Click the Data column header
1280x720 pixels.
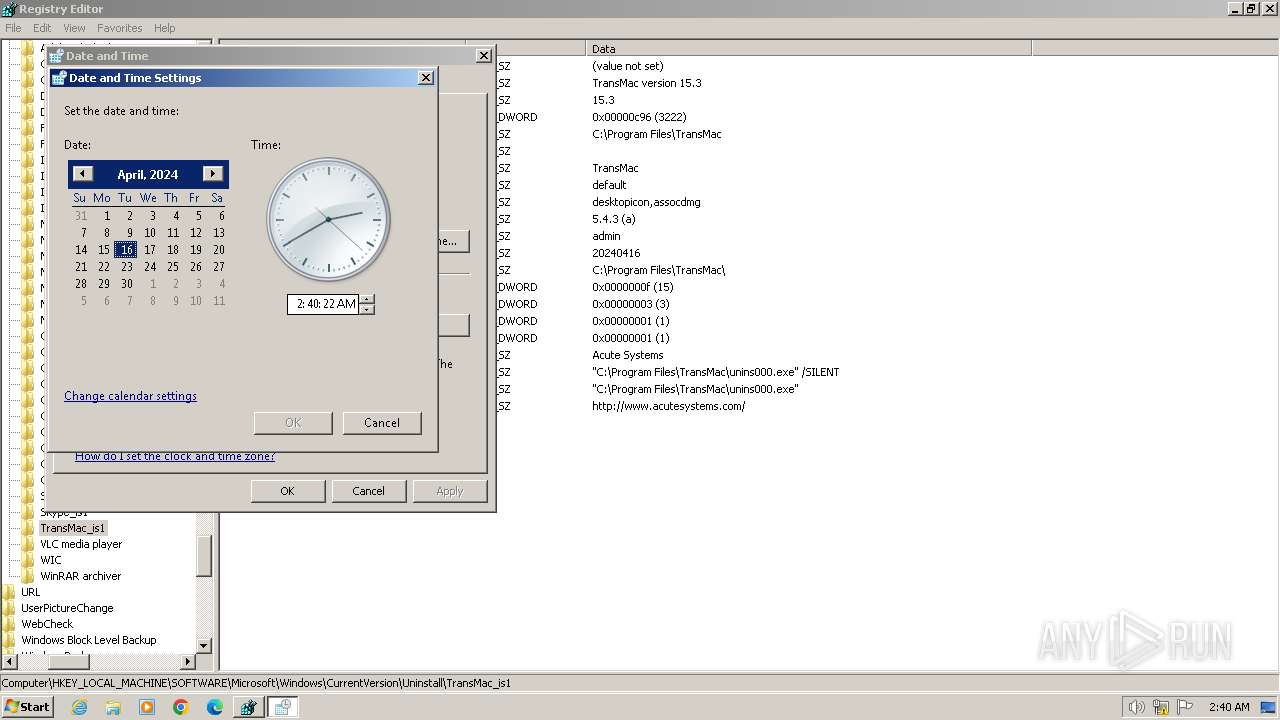pos(808,49)
